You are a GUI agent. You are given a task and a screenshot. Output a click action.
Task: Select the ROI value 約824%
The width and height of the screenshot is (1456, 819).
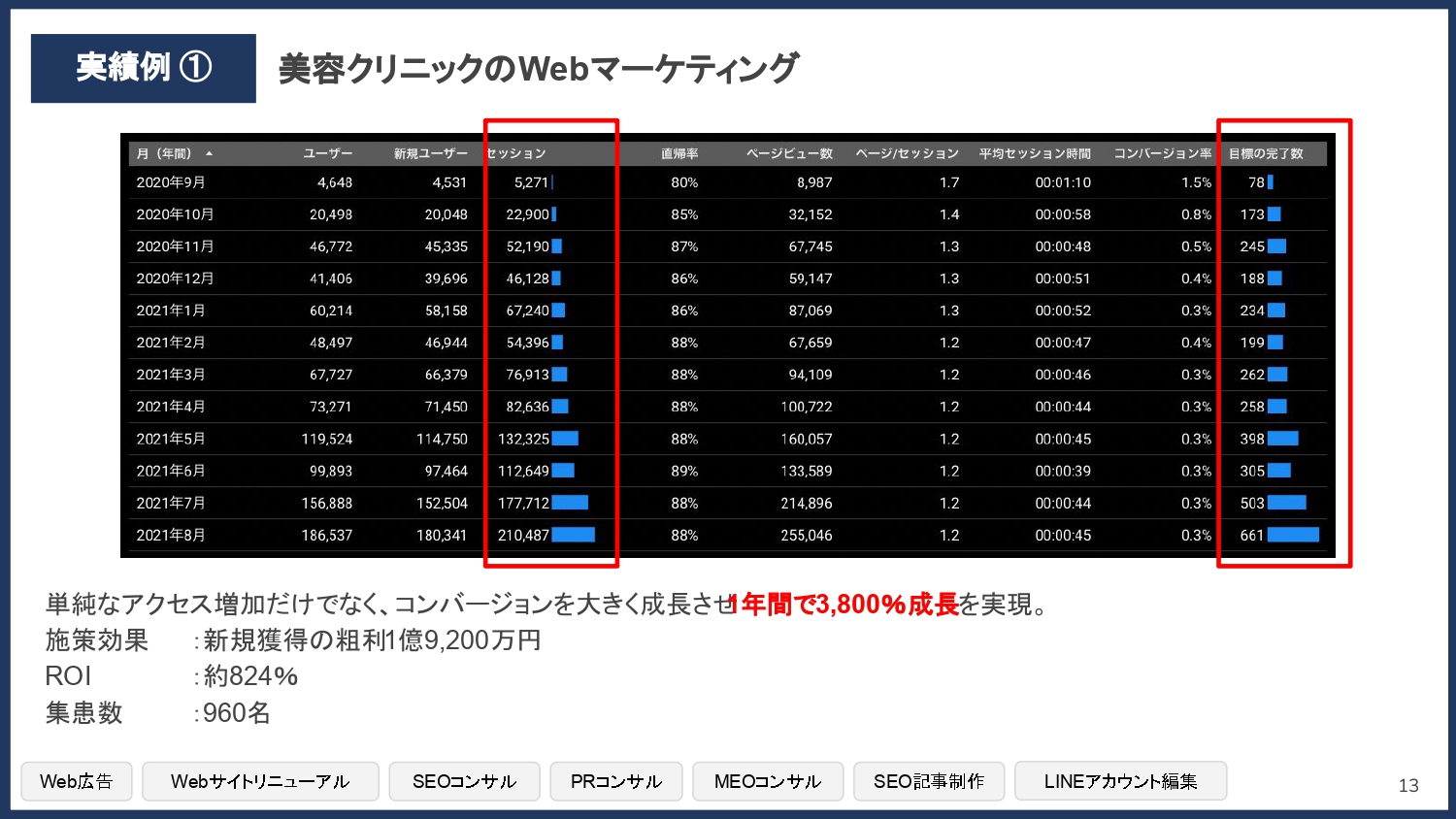pyautogui.click(x=250, y=676)
